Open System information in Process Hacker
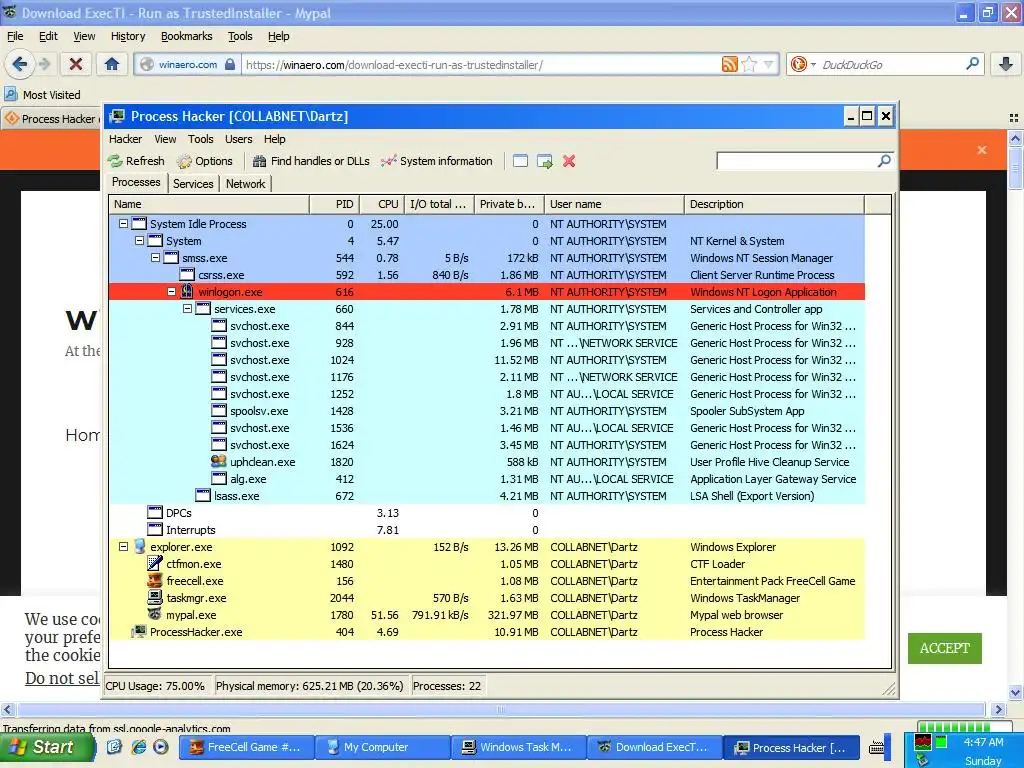Screen dimensions: 1024x768 (436, 161)
